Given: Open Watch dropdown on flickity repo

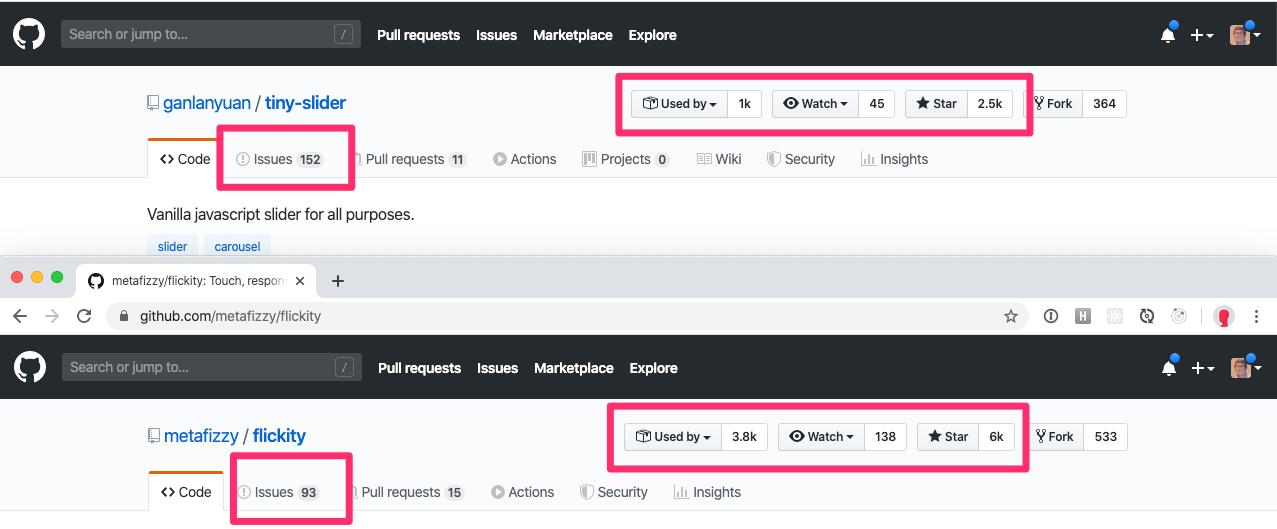Looking at the screenshot, I should 821,437.
